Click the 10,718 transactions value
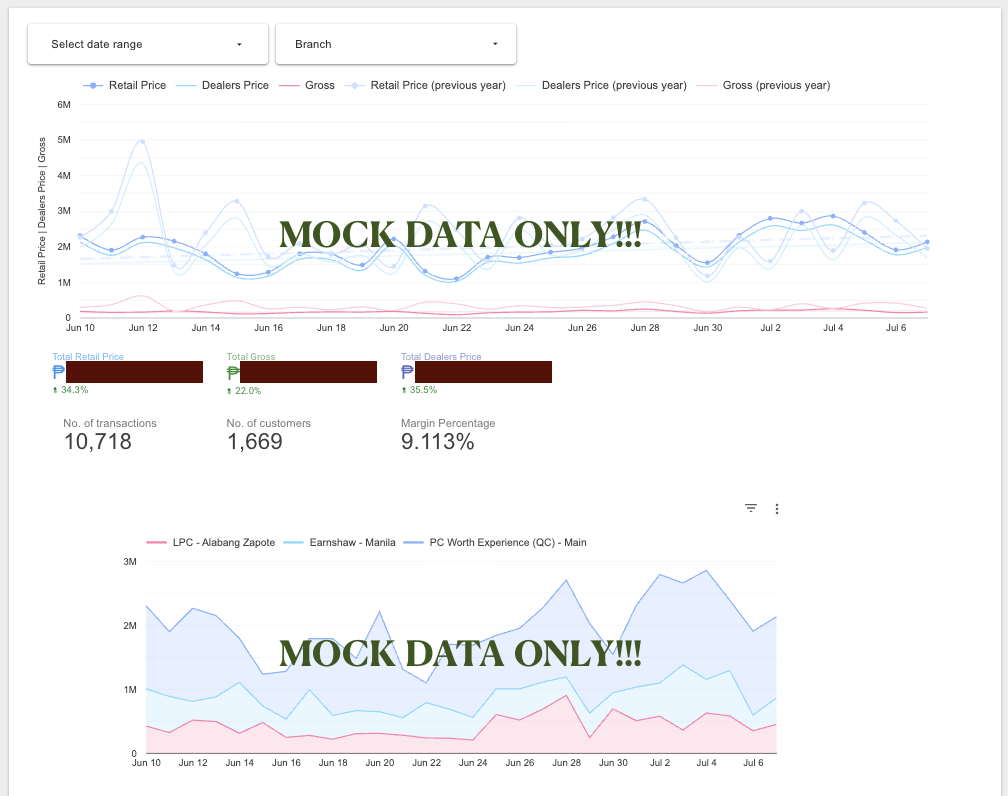Screen dimensions: 1008x796 98,442
